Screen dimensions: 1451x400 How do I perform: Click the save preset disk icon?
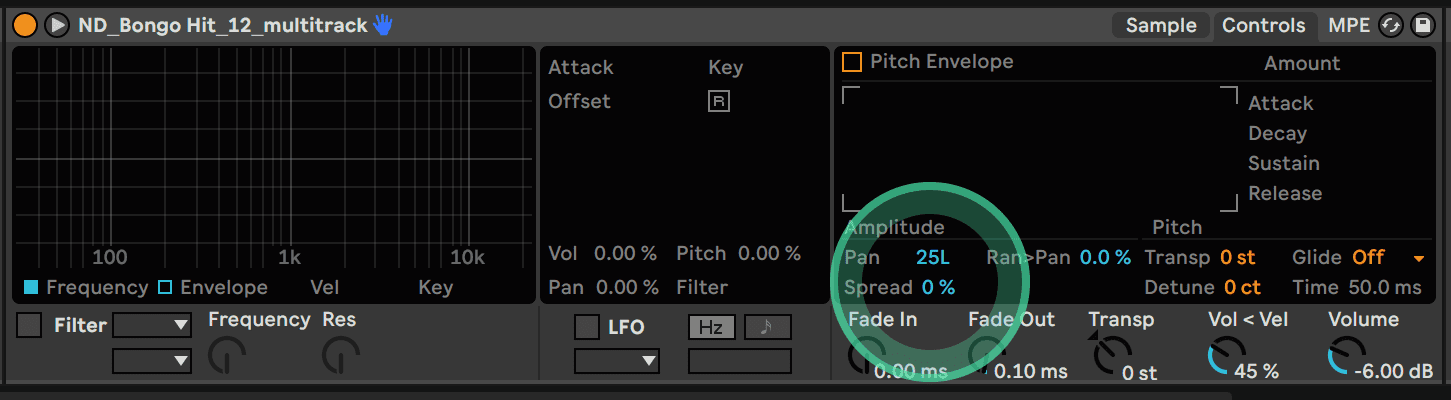pos(1421,25)
